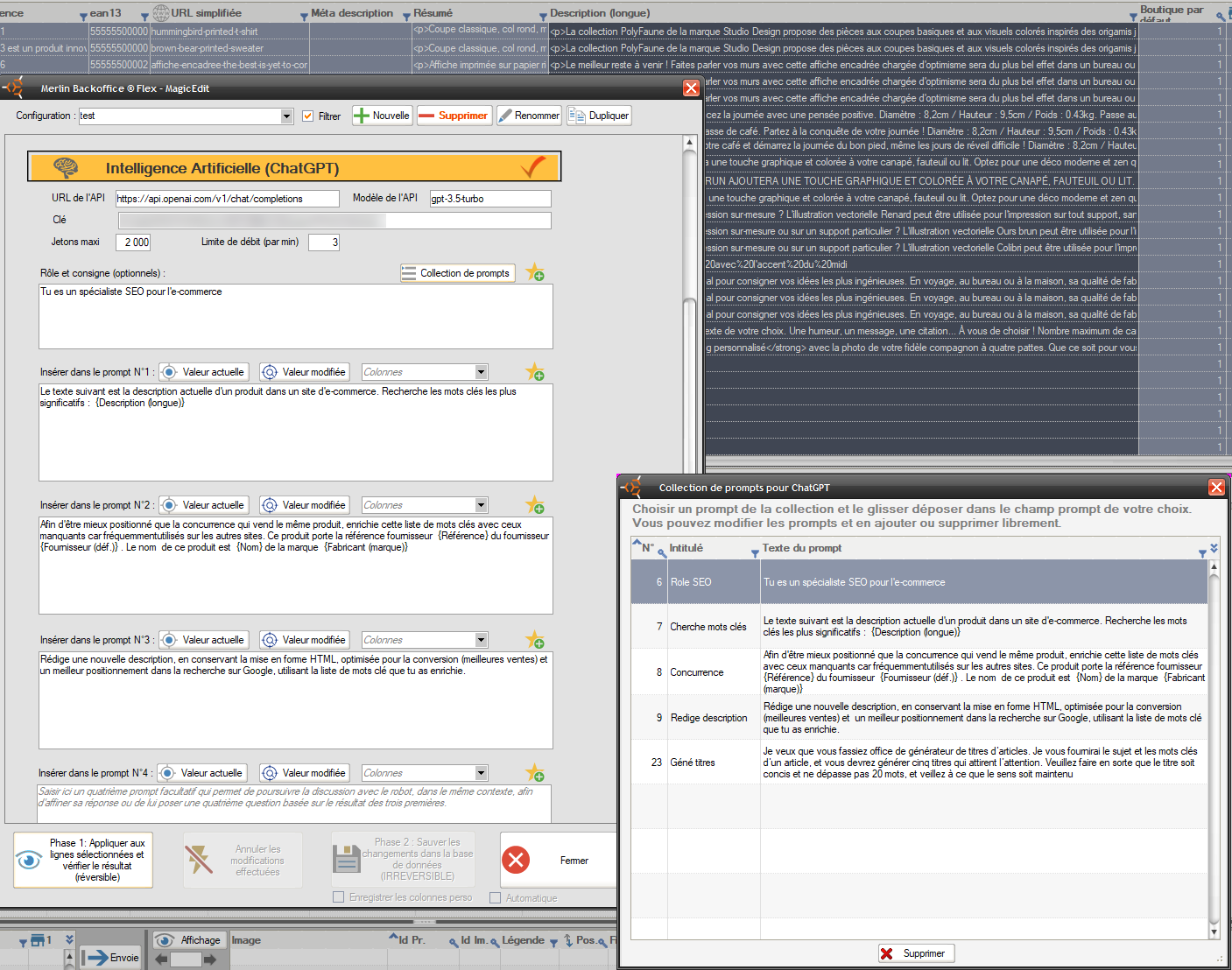Click the star-plus icon for prompt N°2
The image size is (1232, 970).
coord(535,505)
